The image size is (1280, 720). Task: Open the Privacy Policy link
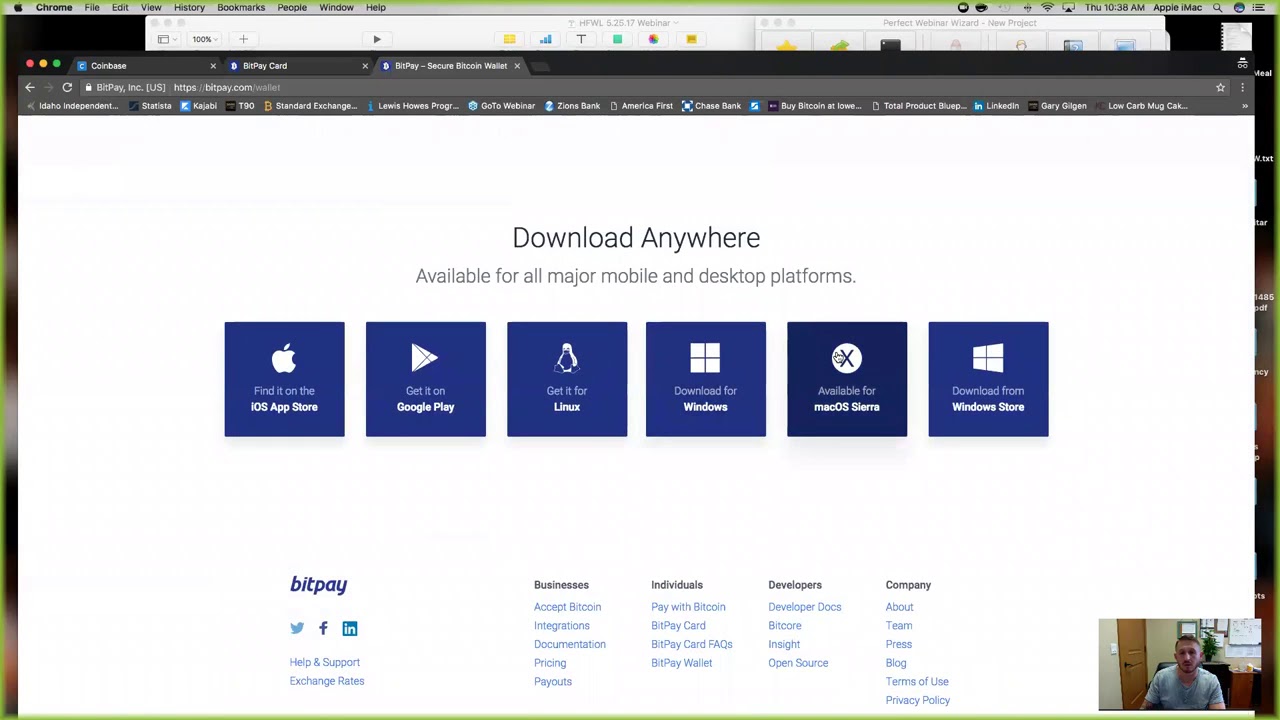coord(917,701)
